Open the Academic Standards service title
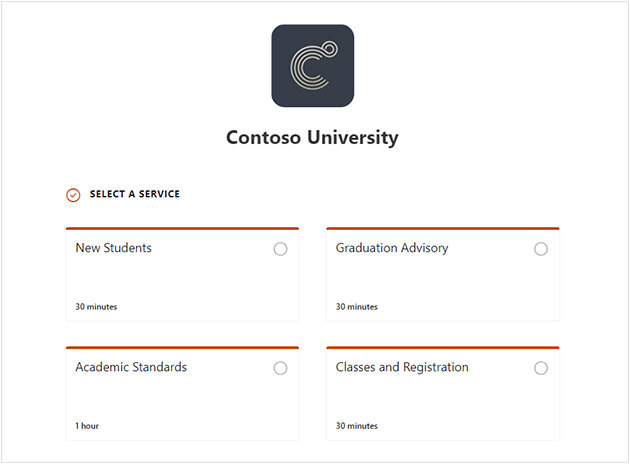This screenshot has height=464, width=630. click(x=131, y=367)
